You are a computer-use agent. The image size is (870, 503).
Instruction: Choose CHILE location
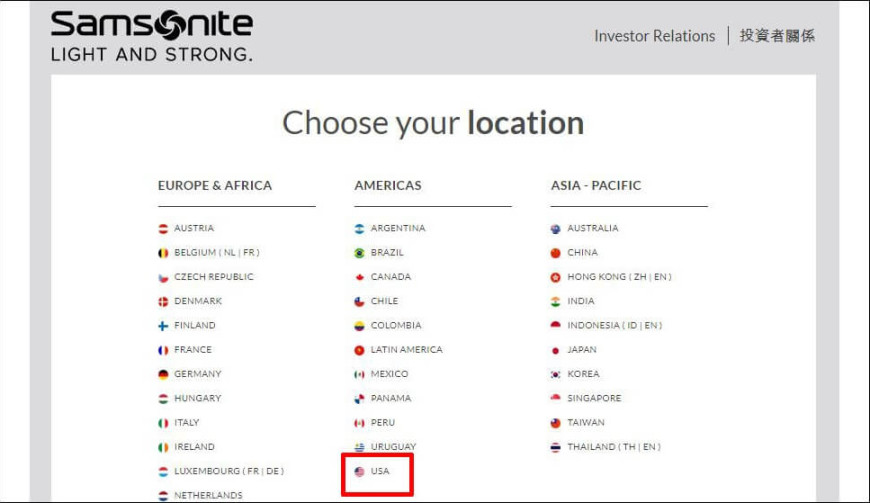point(385,301)
